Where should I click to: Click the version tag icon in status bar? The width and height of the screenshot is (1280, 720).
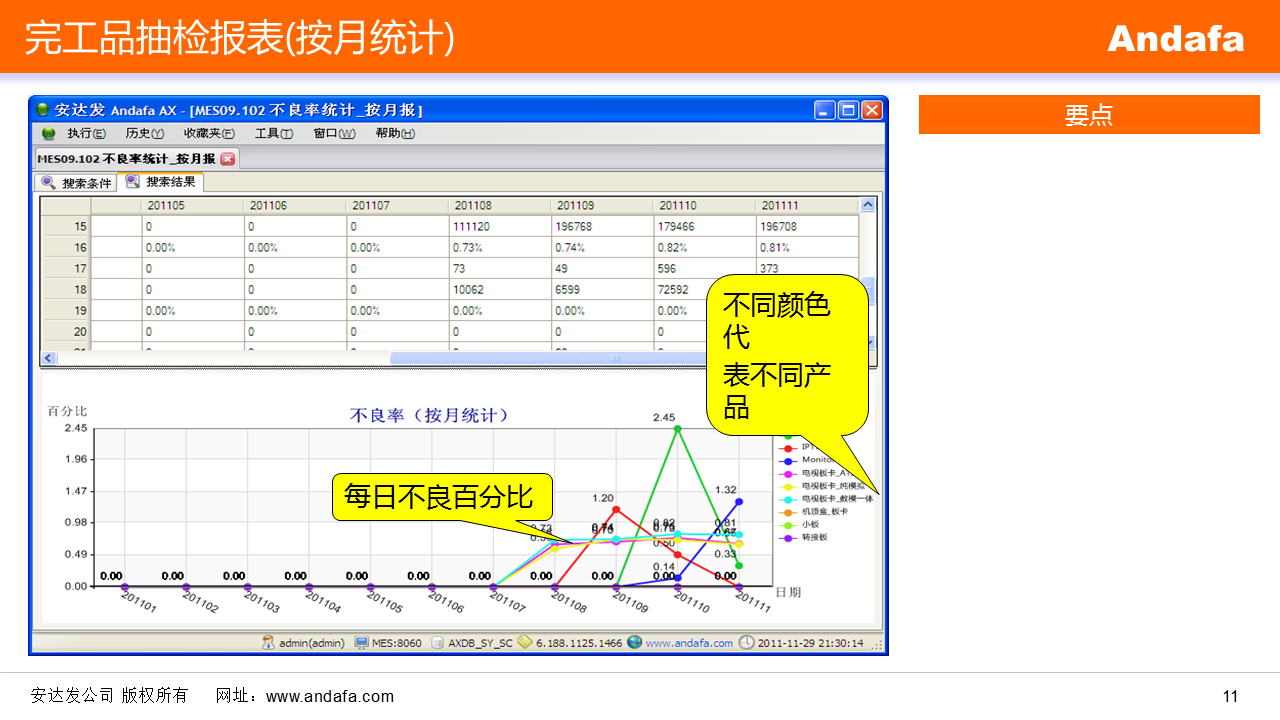tap(524, 643)
